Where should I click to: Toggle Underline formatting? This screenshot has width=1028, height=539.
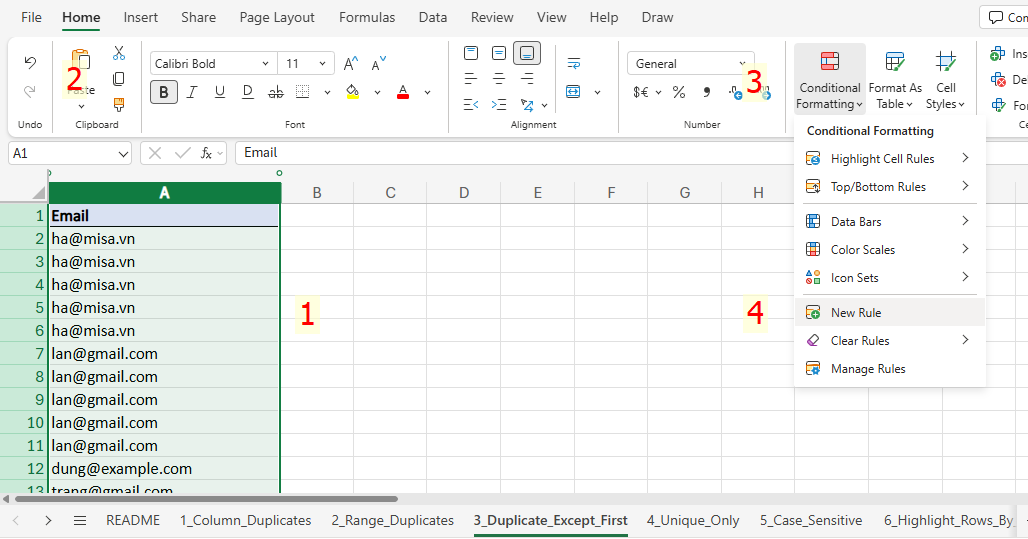click(220, 92)
